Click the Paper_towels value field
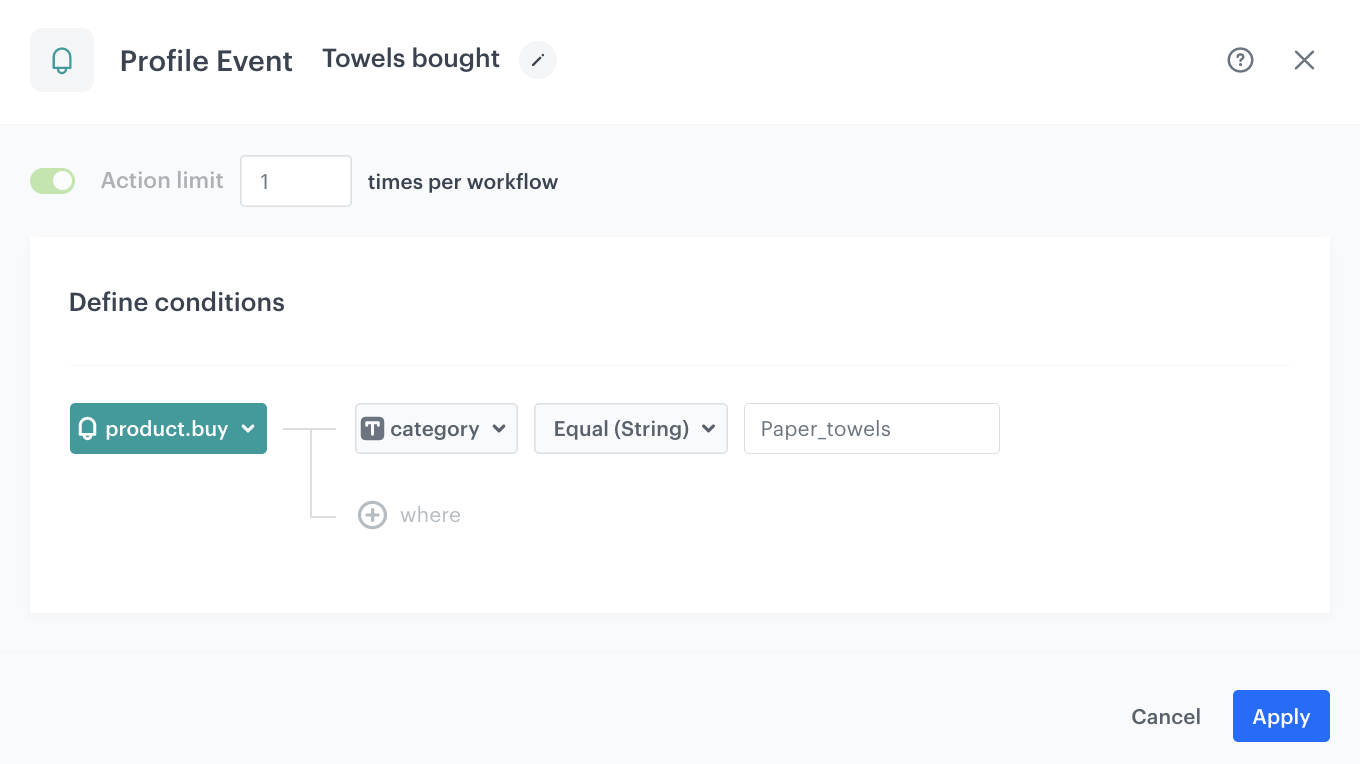 pos(871,428)
